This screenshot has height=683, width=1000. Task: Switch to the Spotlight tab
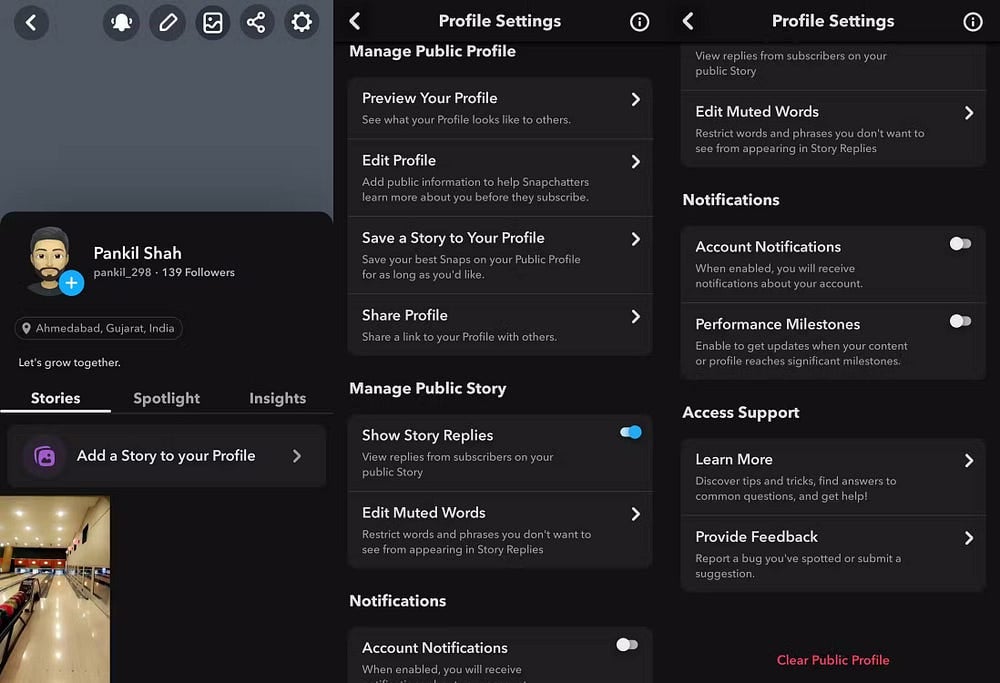(166, 398)
